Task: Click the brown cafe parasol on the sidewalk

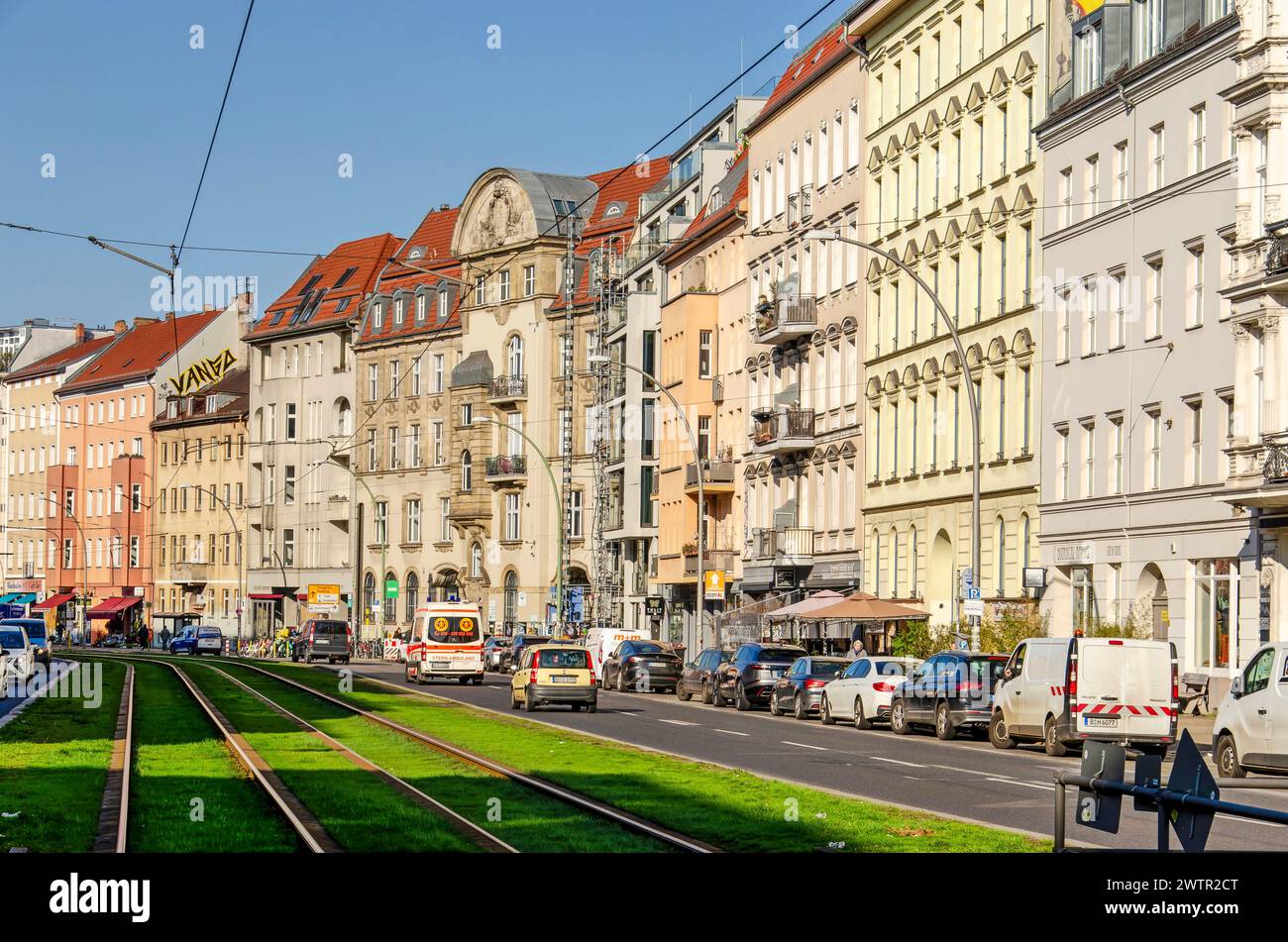Action: pyautogui.click(x=862, y=607)
